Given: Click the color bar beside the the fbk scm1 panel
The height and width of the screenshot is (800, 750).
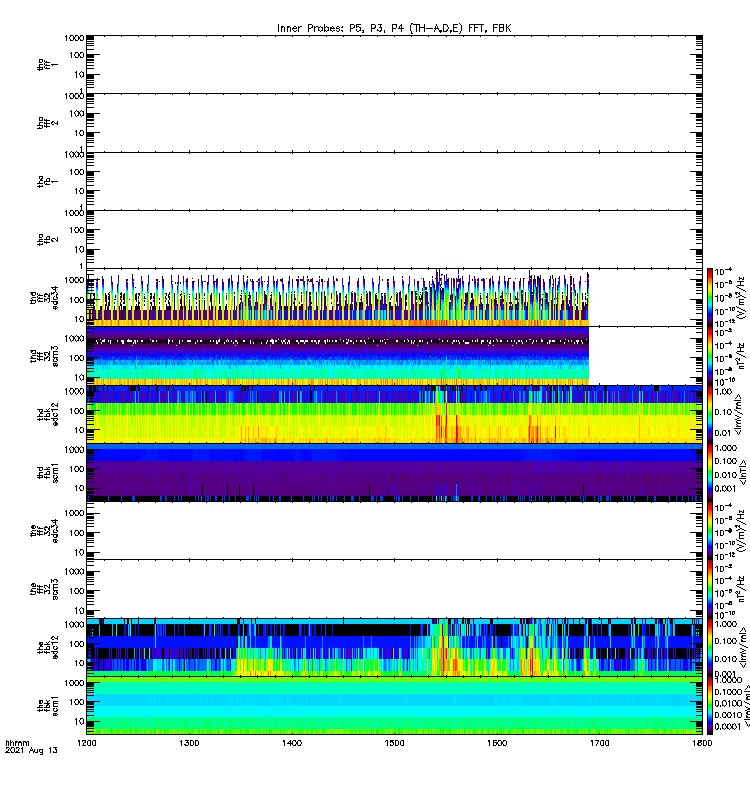Looking at the screenshot, I should 710,706.
